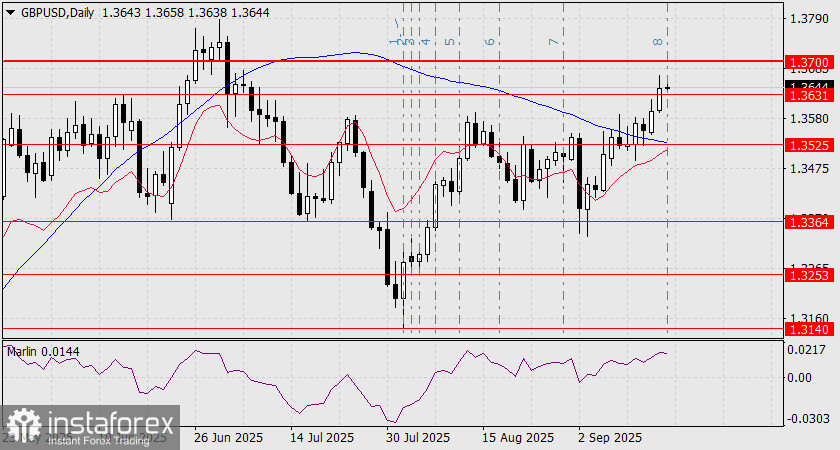Click the 0.00 oscillator scale value
Image resolution: width=840 pixels, height=450 pixels.
tap(801, 378)
